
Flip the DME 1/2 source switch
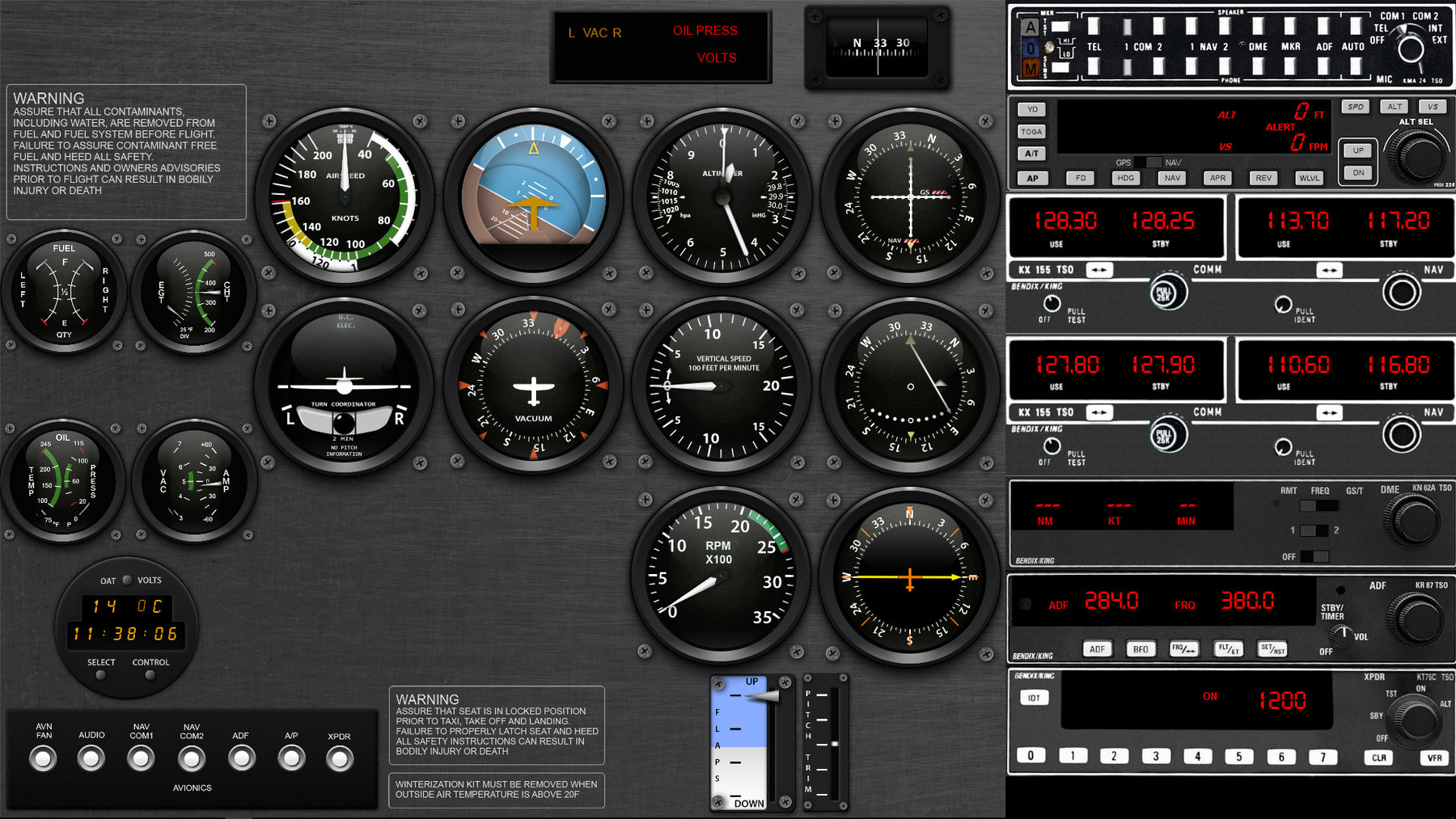(x=1314, y=530)
